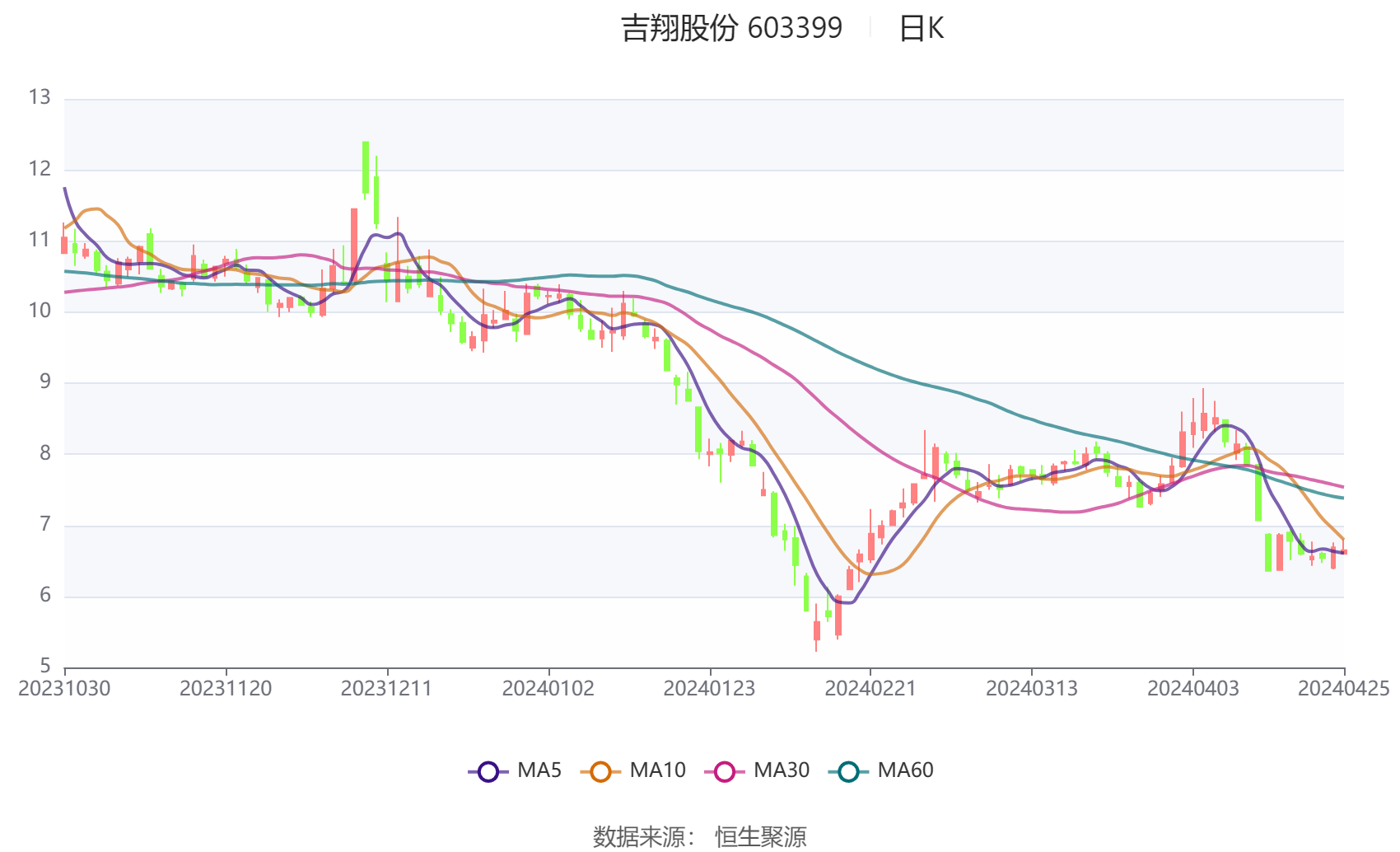Toggle the MA5 legend circle icon
This screenshot has width=1400, height=852.
click(x=488, y=771)
